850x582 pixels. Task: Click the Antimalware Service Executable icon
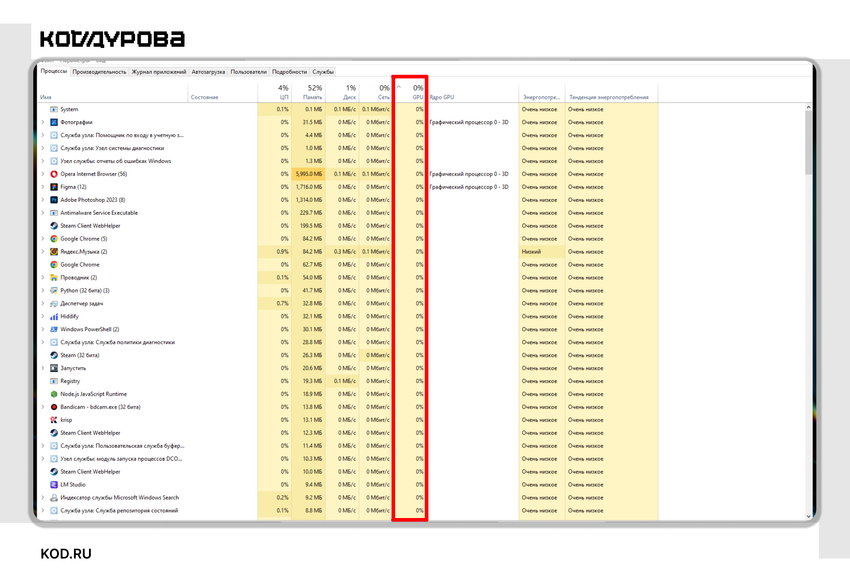(54, 213)
